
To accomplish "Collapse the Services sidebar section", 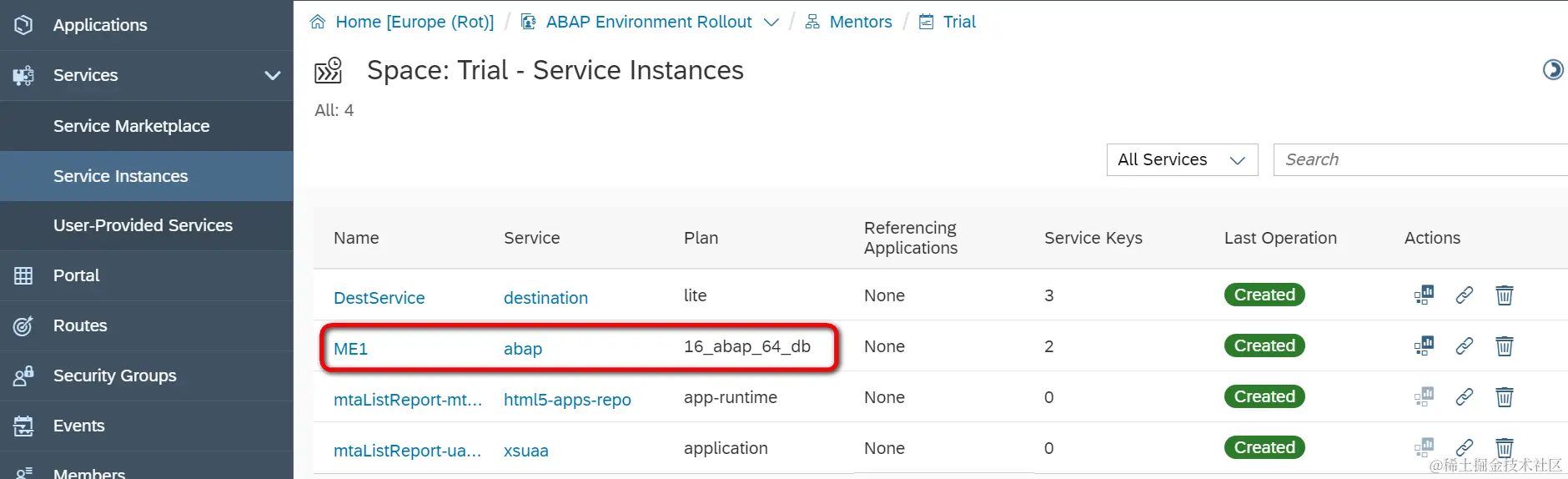I will point(272,75).
